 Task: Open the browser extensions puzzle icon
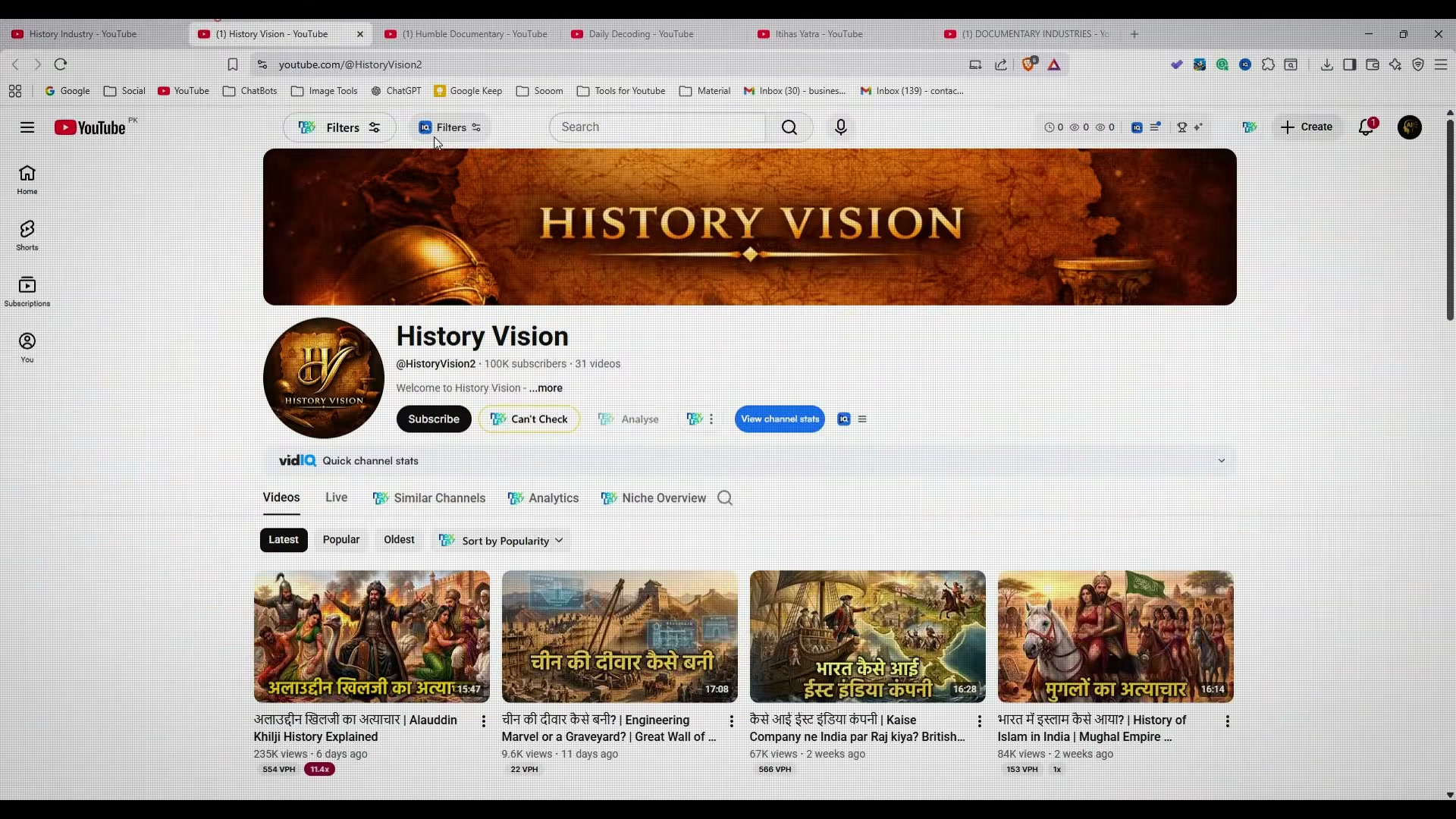tap(1268, 65)
